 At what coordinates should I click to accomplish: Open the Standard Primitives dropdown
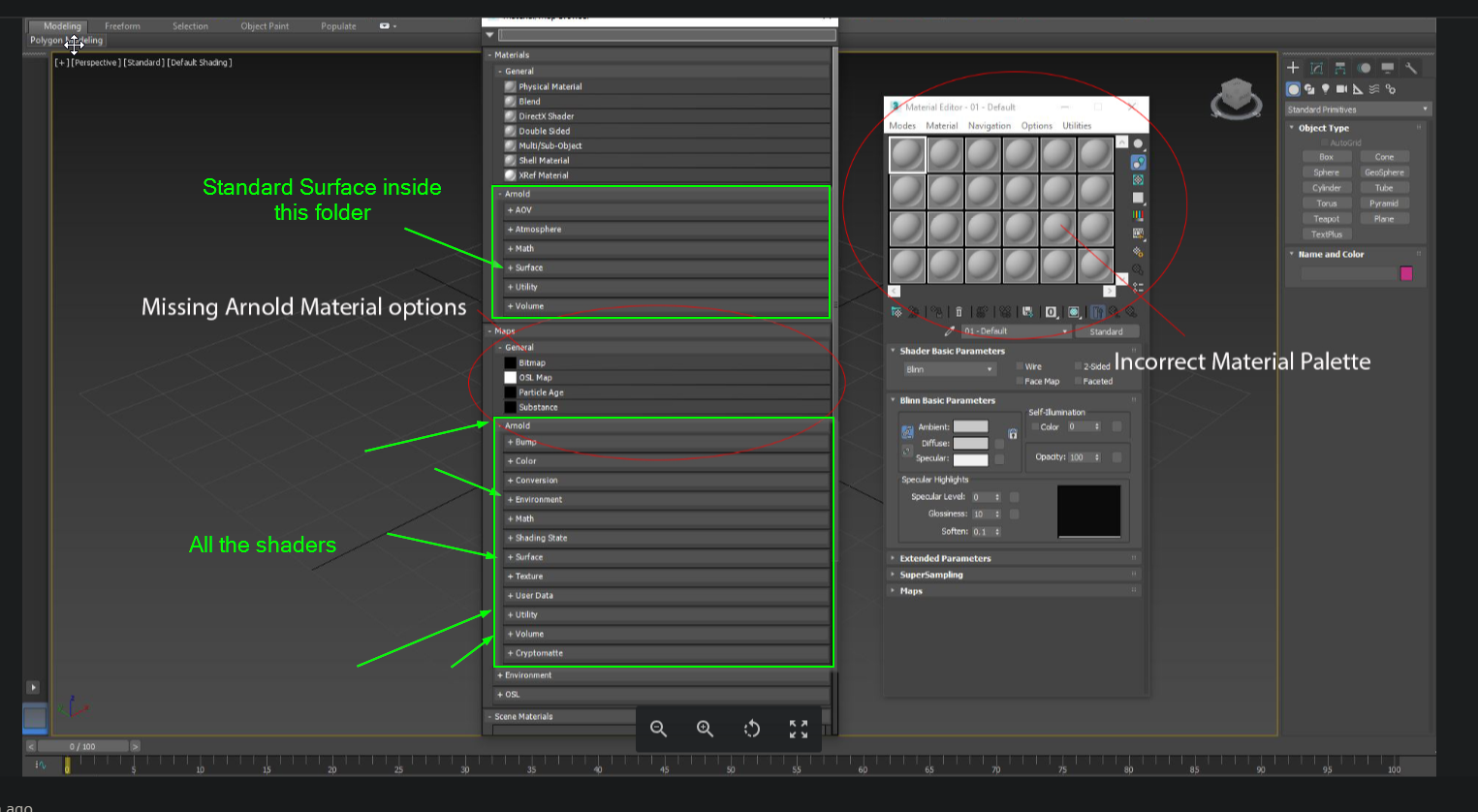click(x=1358, y=109)
